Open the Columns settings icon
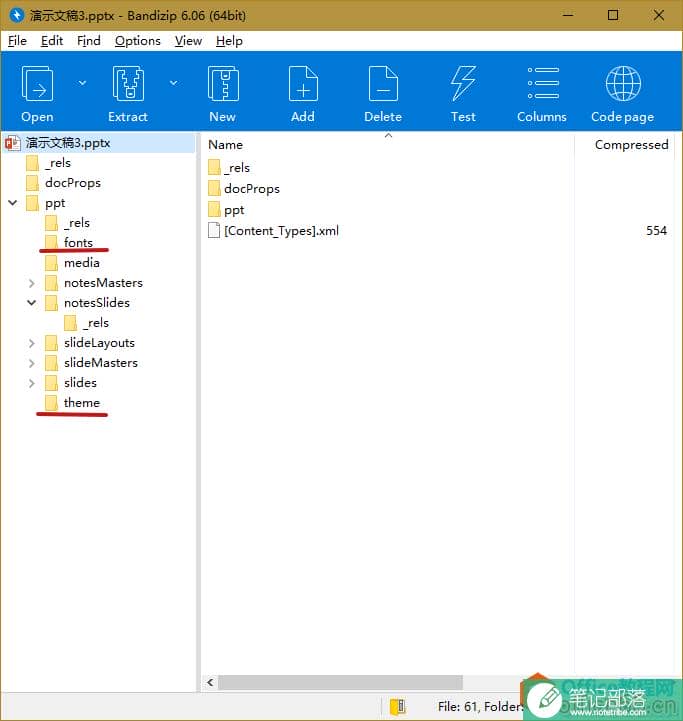Viewport: 683px width, 721px height. 543,83
